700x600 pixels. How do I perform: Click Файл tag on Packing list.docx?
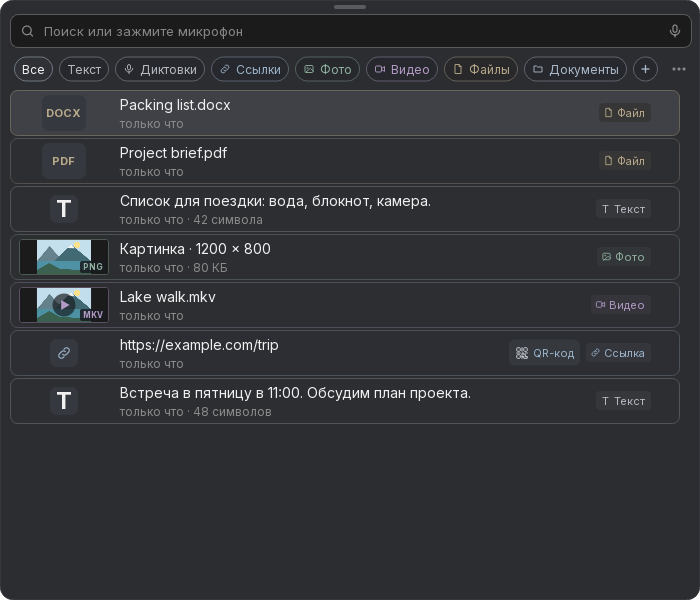click(625, 113)
